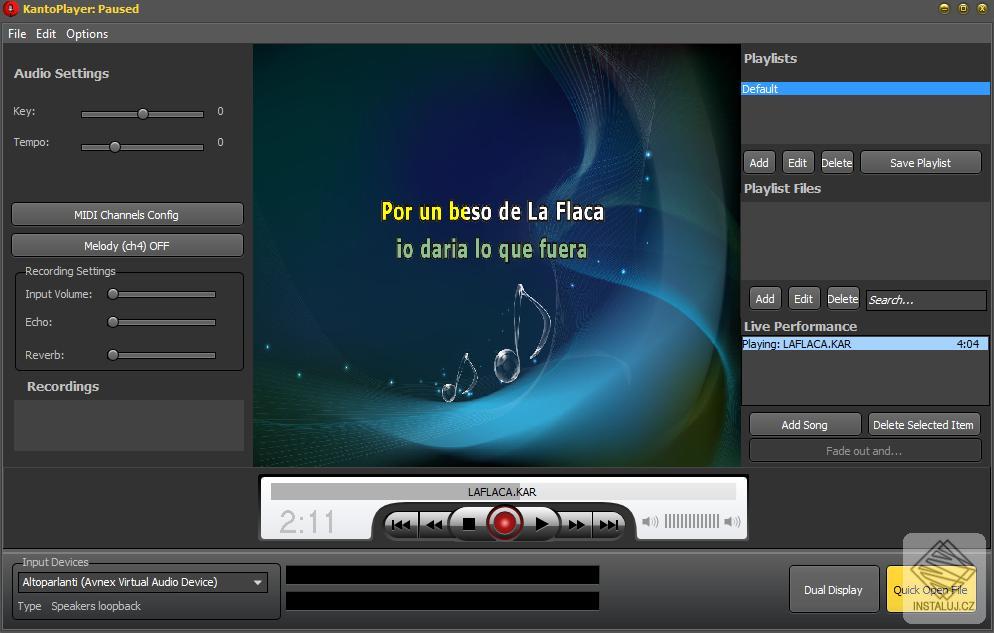
Task: Add a file to Playlist Files
Action: 765,299
